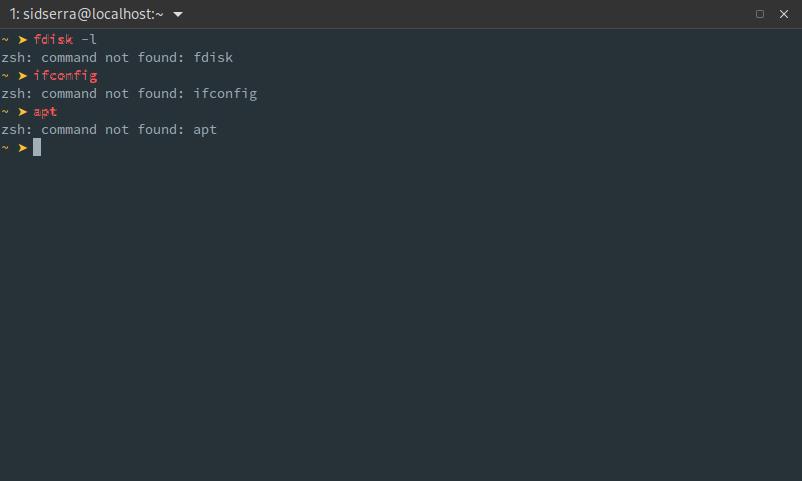The width and height of the screenshot is (802, 481).
Task: Click the red "ifconfig" command text
Action: click(65, 76)
